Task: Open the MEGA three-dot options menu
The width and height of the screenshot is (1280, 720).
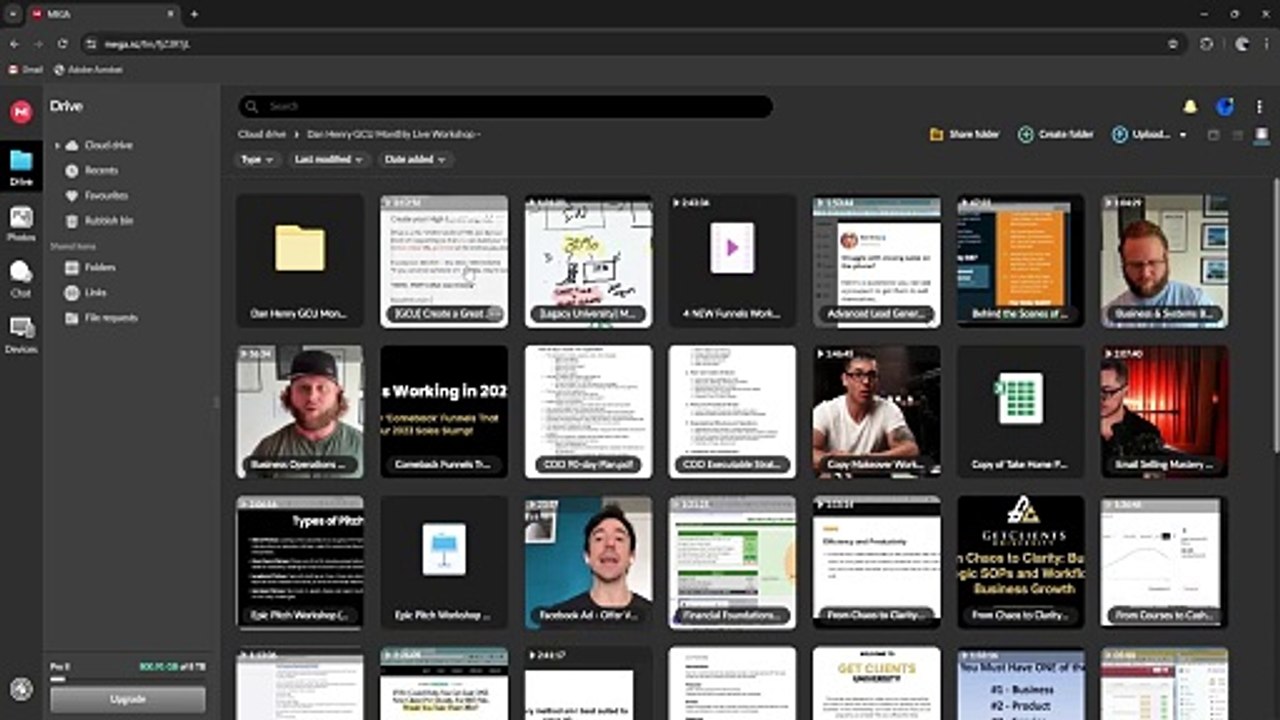Action: tap(1259, 107)
